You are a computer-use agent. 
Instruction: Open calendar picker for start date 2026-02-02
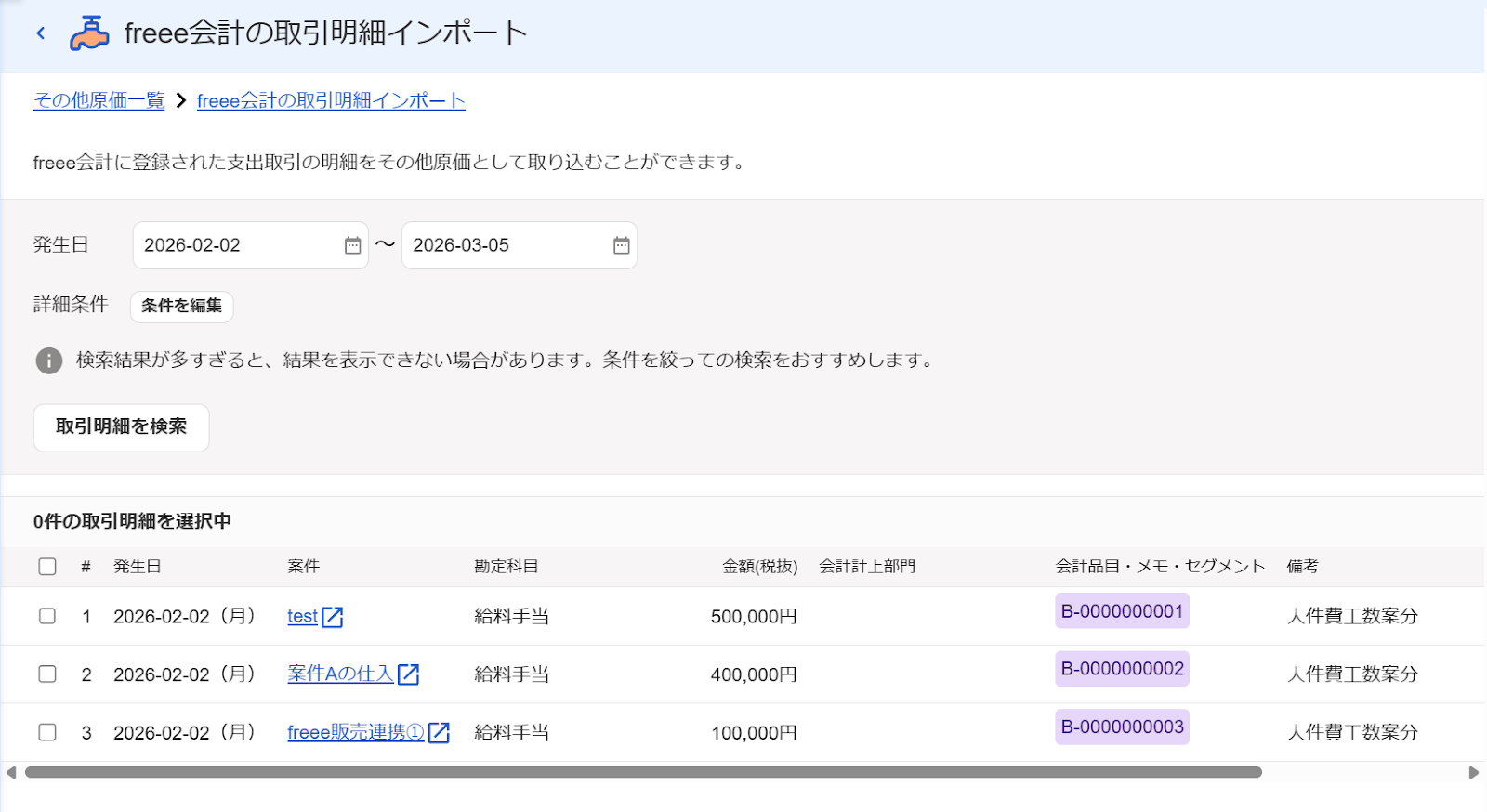point(352,245)
